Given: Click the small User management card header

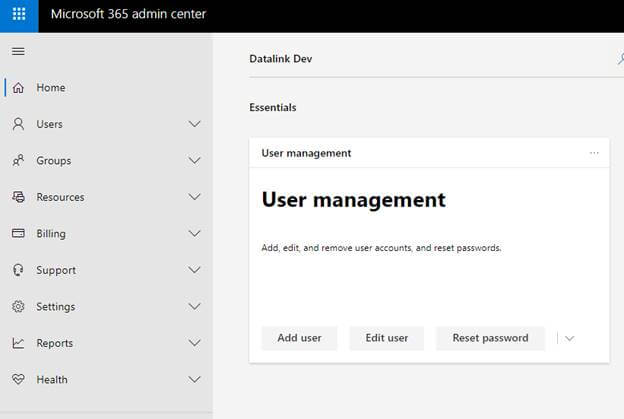Looking at the screenshot, I should (306, 153).
